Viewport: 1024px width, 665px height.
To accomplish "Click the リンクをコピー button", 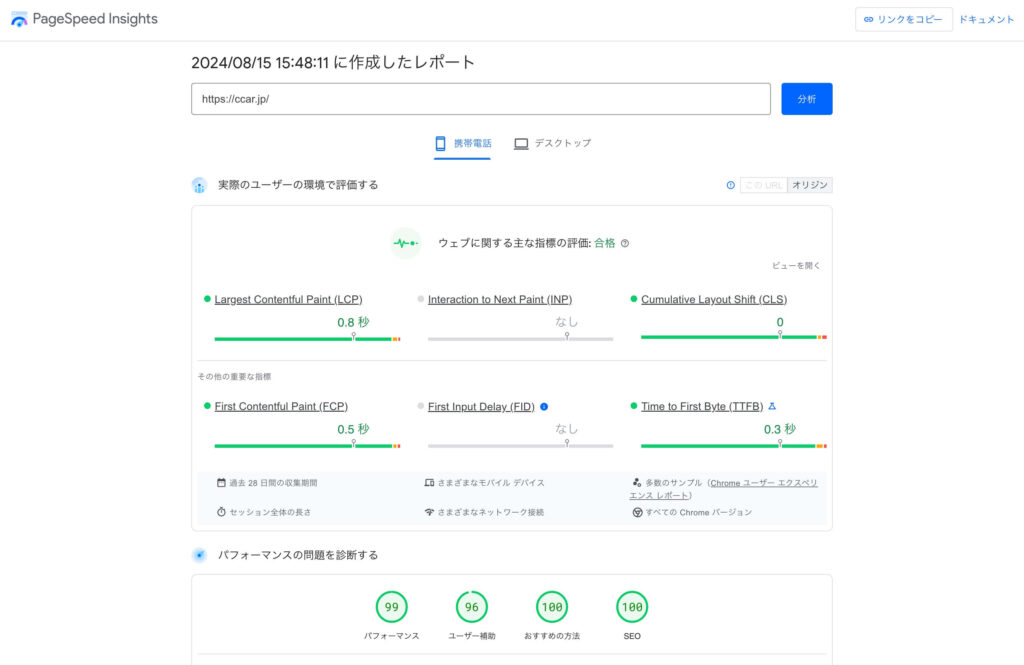I will (903, 20).
